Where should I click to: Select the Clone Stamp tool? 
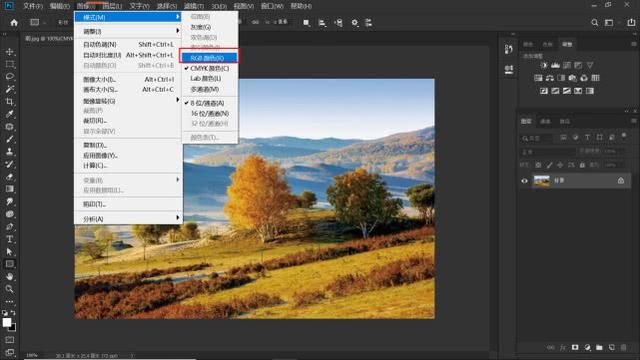tap(9, 151)
